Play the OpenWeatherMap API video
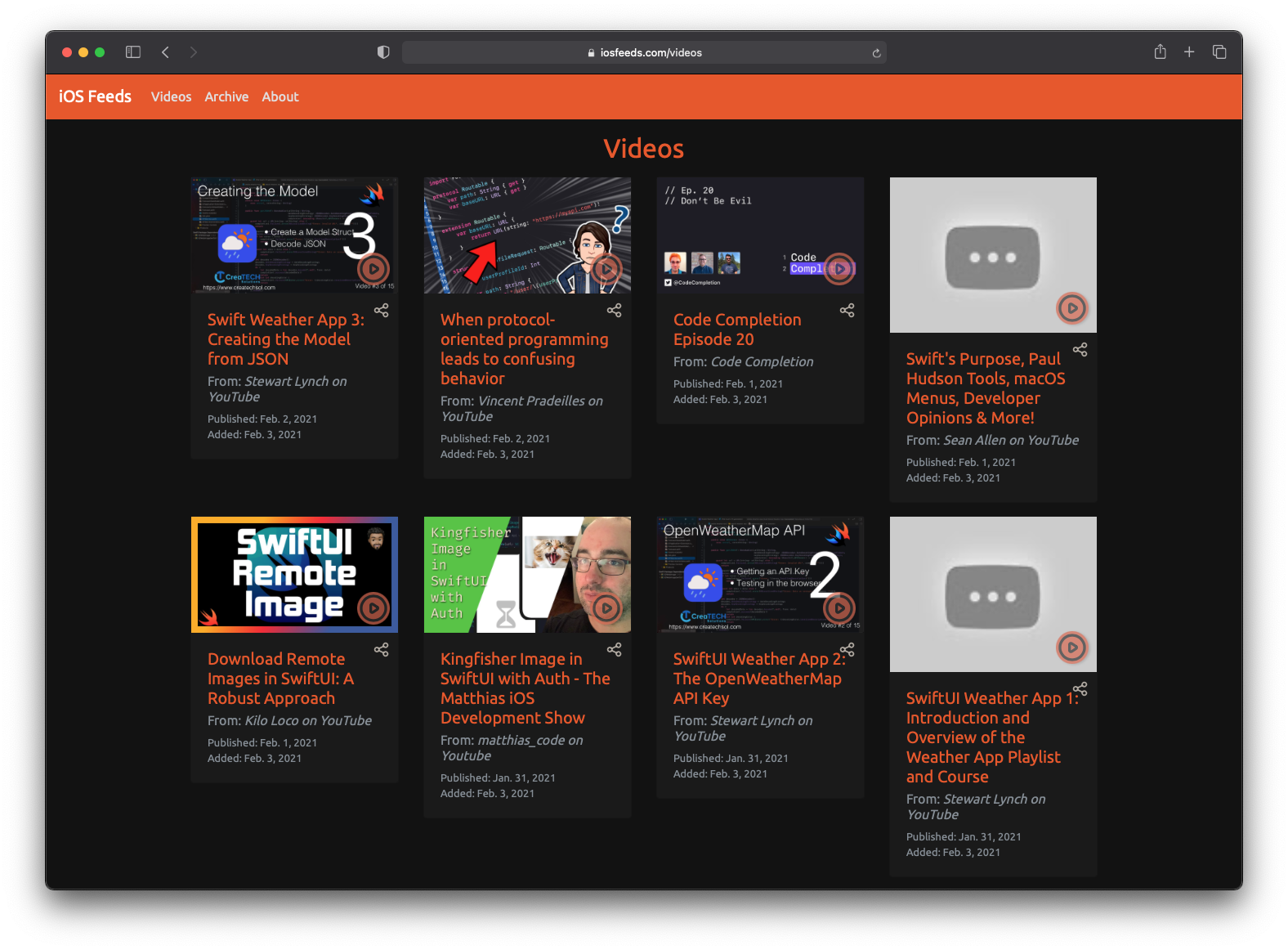 (839, 608)
